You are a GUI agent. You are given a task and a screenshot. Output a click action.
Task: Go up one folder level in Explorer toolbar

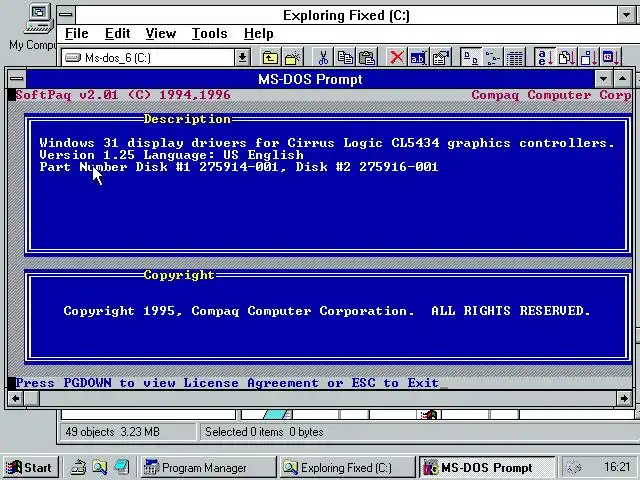[270, 58]
